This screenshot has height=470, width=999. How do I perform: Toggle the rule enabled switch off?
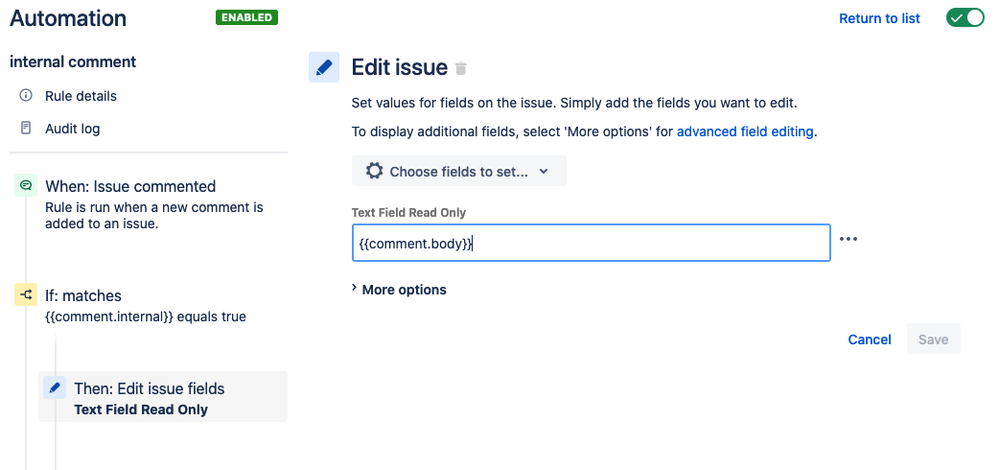[965, 18]
